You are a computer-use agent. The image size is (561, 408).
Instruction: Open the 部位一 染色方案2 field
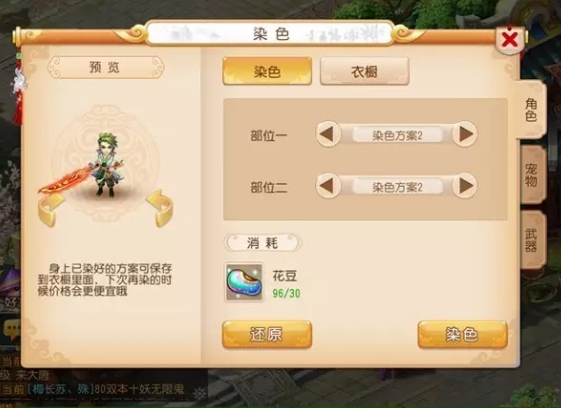(397, 135)
